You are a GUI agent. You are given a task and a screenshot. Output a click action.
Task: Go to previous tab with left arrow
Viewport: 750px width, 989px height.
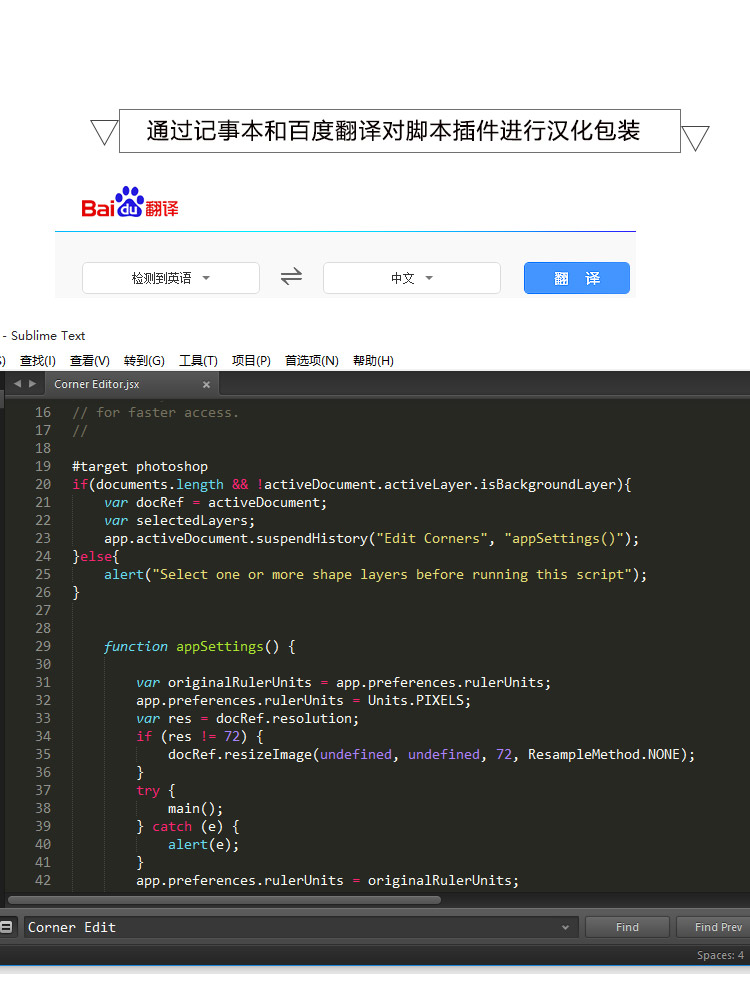click(x=17, y=383)
